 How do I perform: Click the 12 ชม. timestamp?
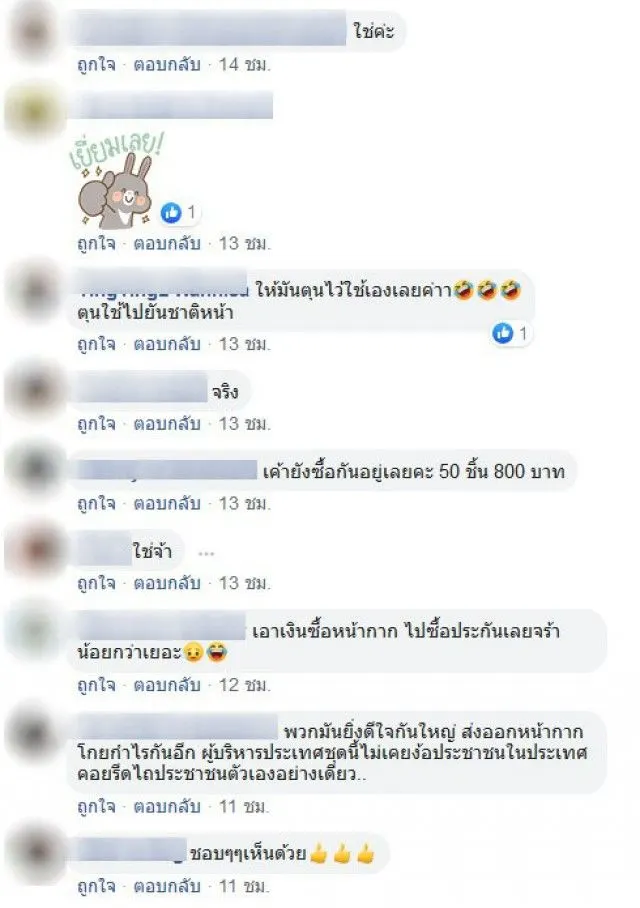click(244, 686)
